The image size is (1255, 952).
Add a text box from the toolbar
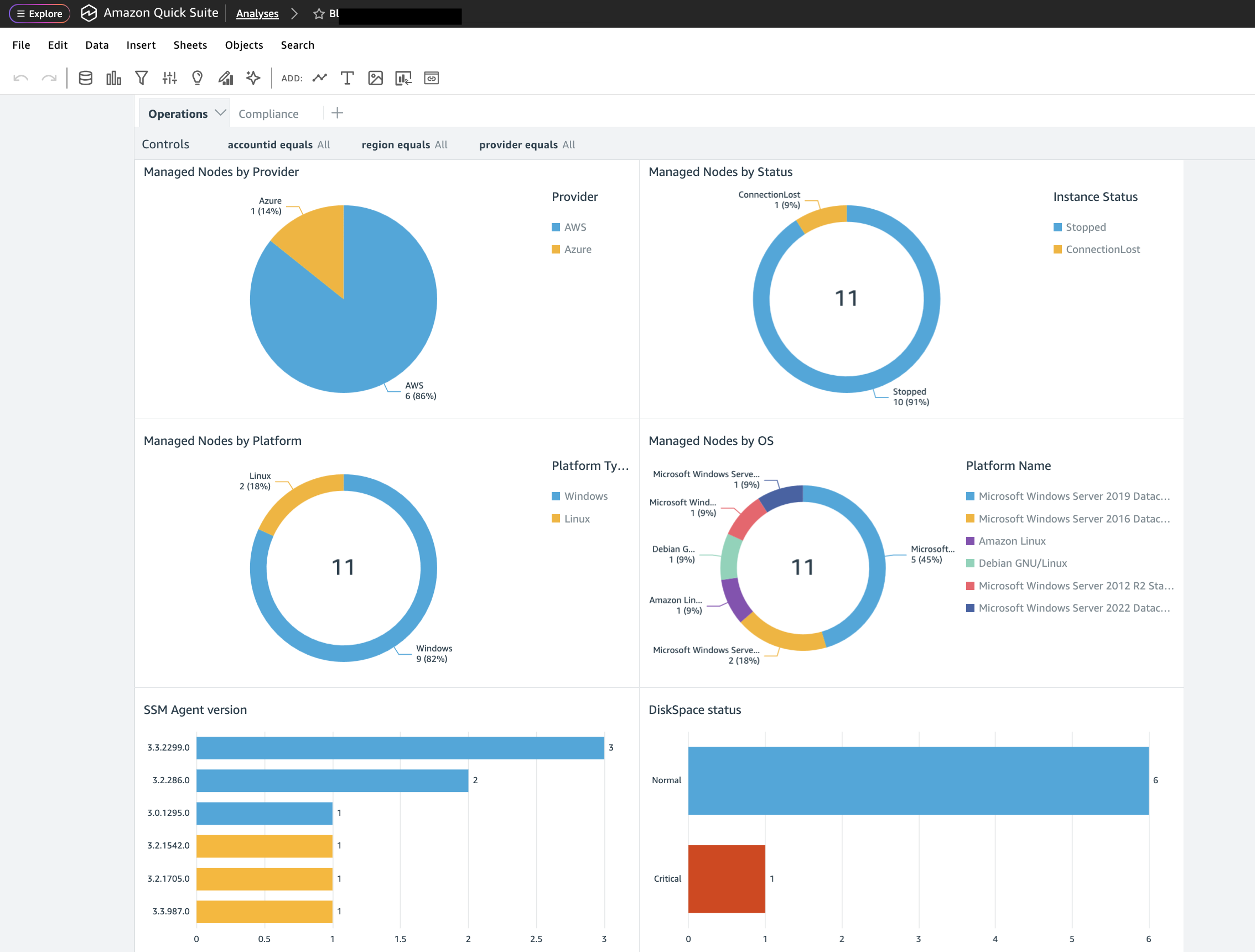click(347, 78)
